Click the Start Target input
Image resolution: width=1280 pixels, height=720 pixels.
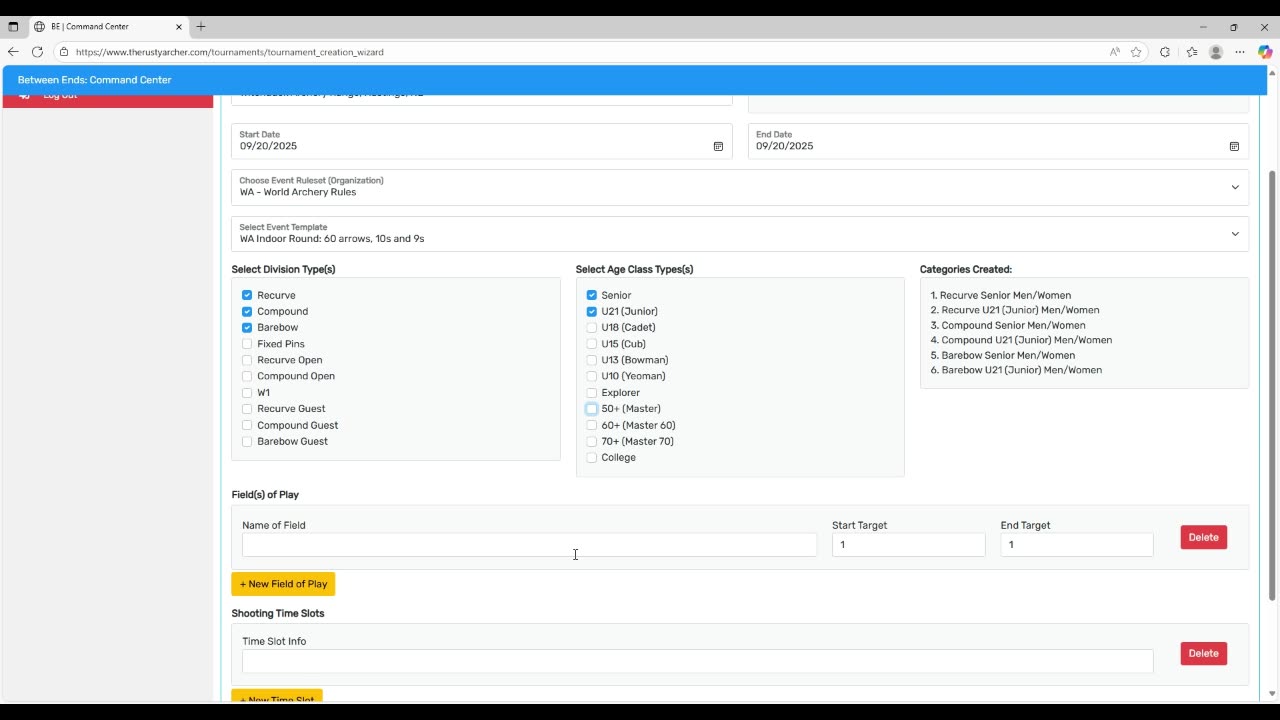[908, 544]
